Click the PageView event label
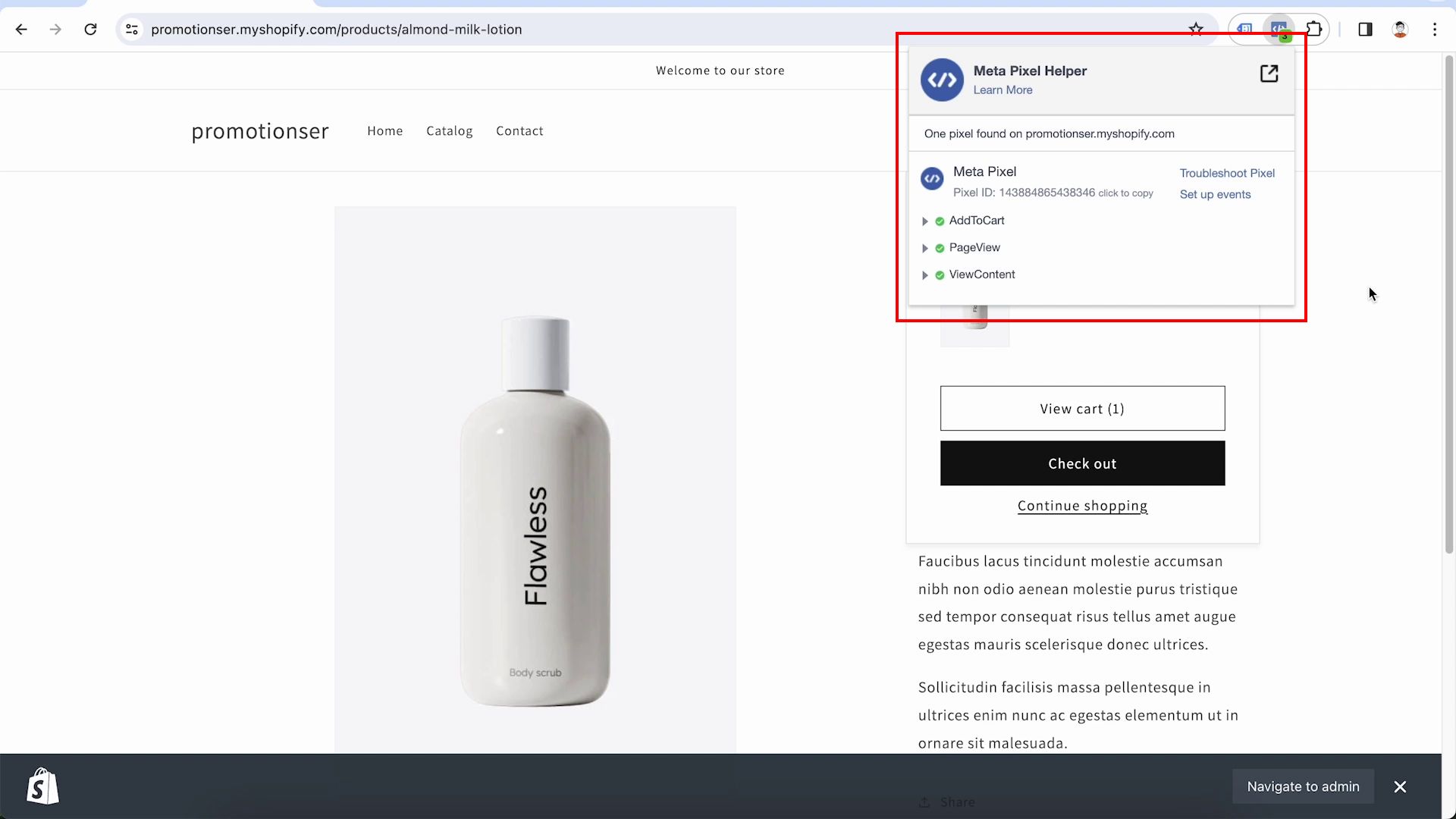Viewport: 1456px width, 819px height. [974, 247]
